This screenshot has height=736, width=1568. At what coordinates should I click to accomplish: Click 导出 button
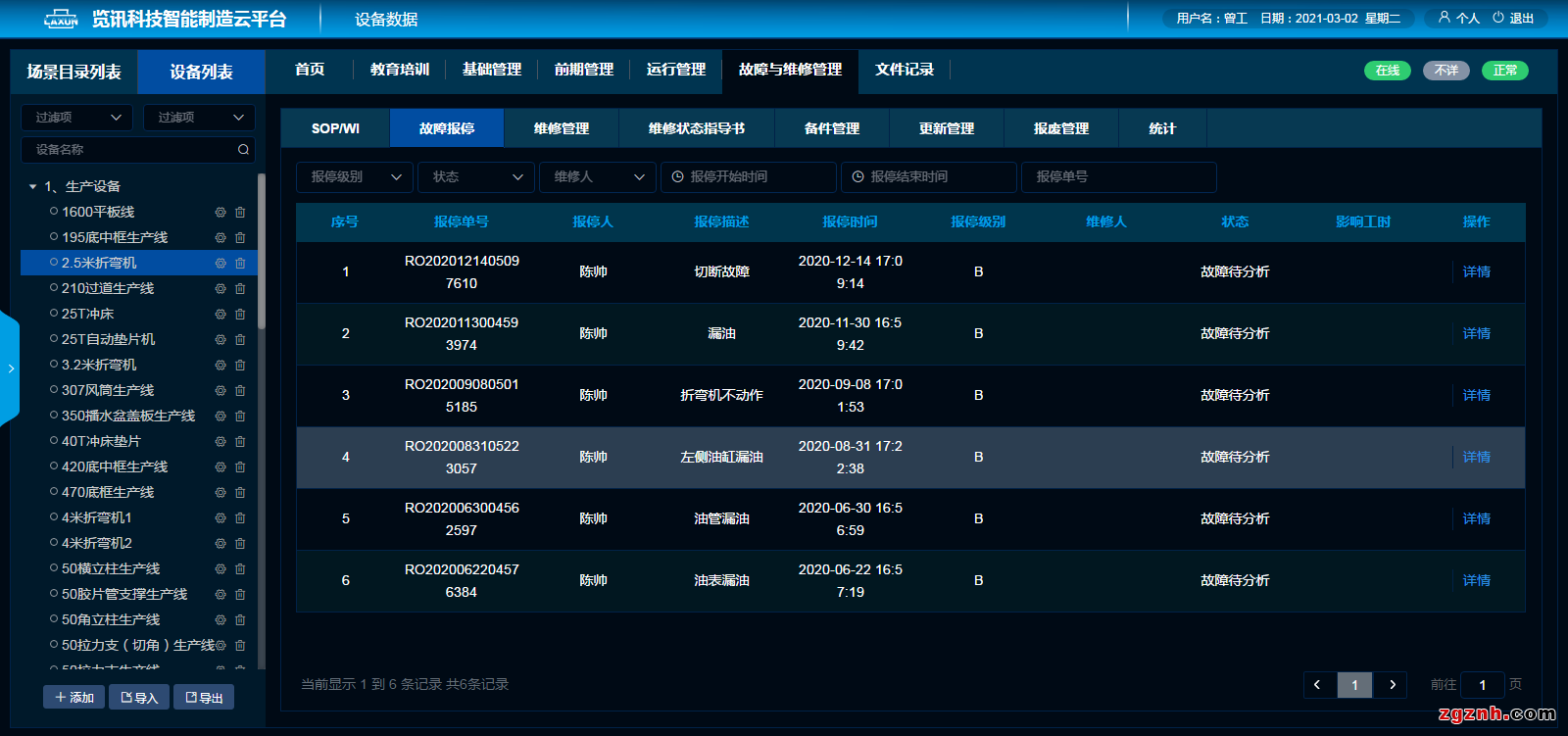(x=204, y=698)
